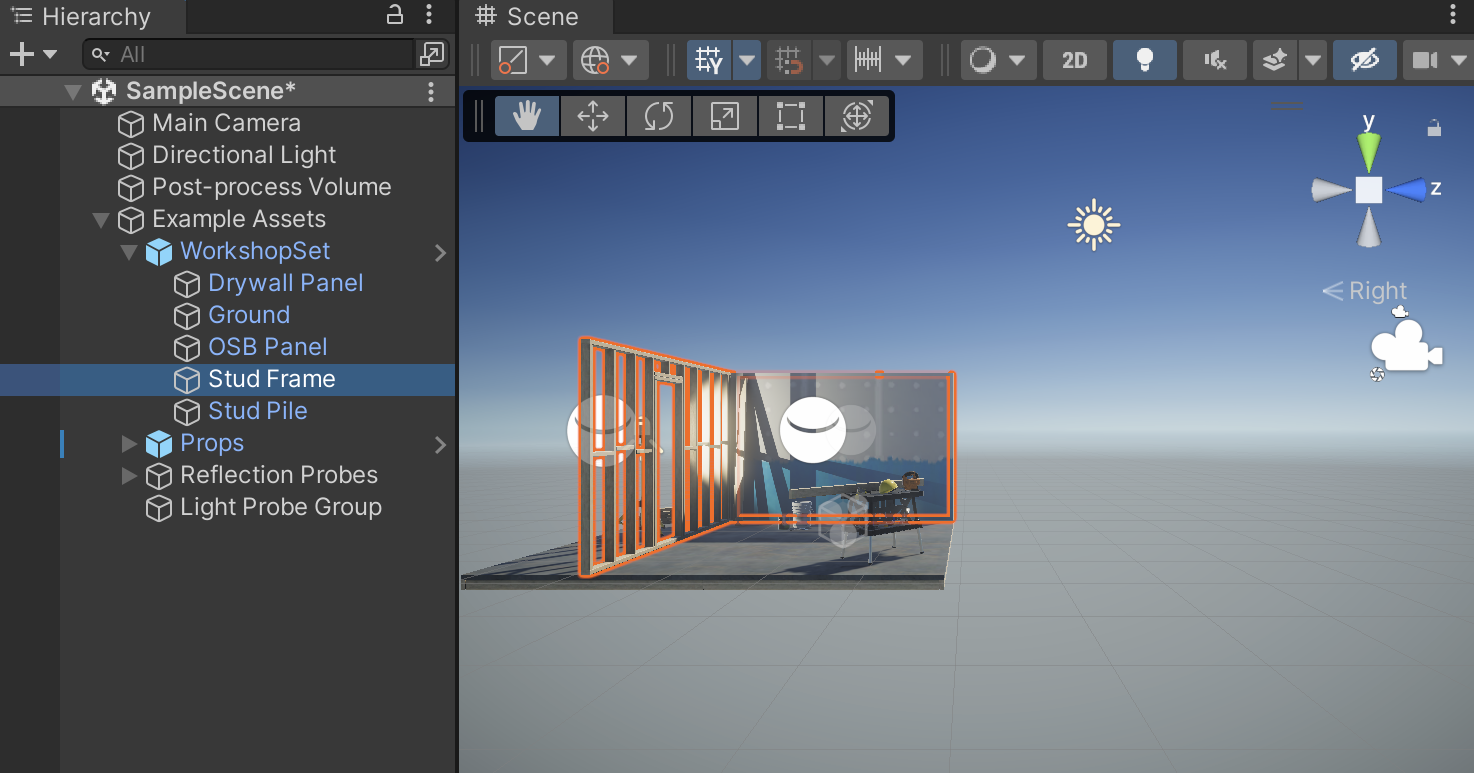Select Post-process Volume object
This screenshot has width=1474, height=773.
point(271,187)
